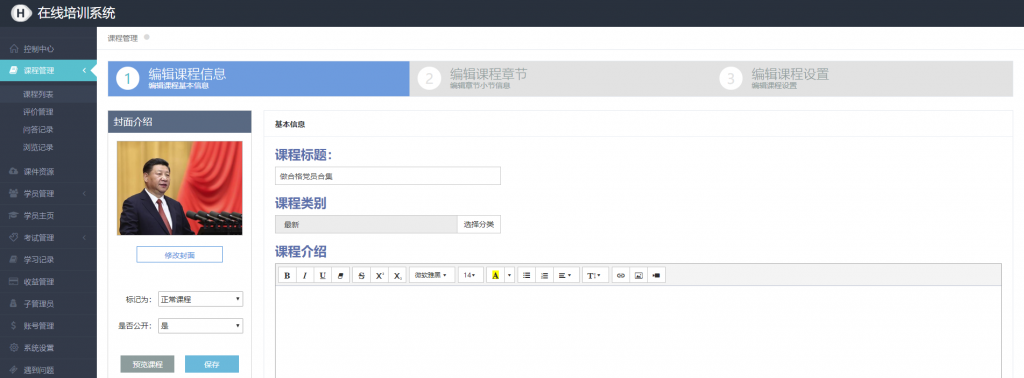Expand the 考试管理 chevron arrow
The width and height of the screenshot is (1024, 378).
pyautogui.click(x=84, y=238)
